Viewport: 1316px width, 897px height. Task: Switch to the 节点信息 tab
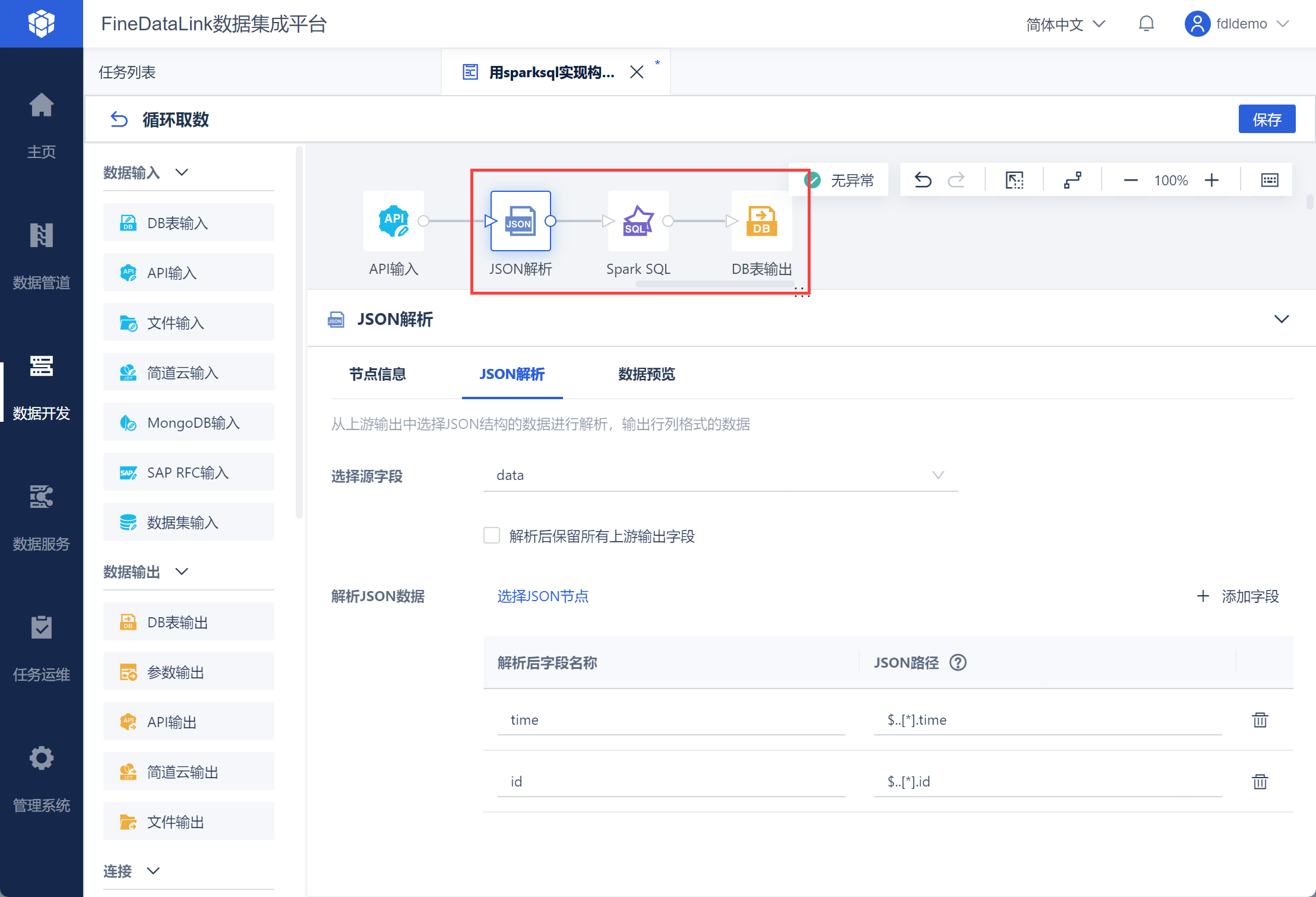pyautogui.click(x=377, y=374)
